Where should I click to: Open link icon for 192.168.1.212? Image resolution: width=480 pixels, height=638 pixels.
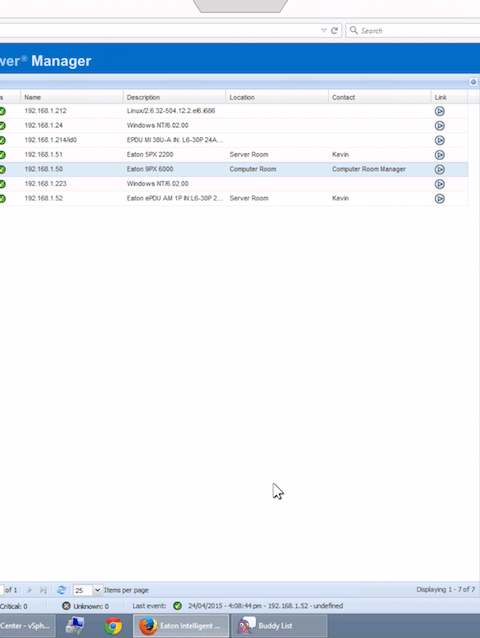point(439,111)
